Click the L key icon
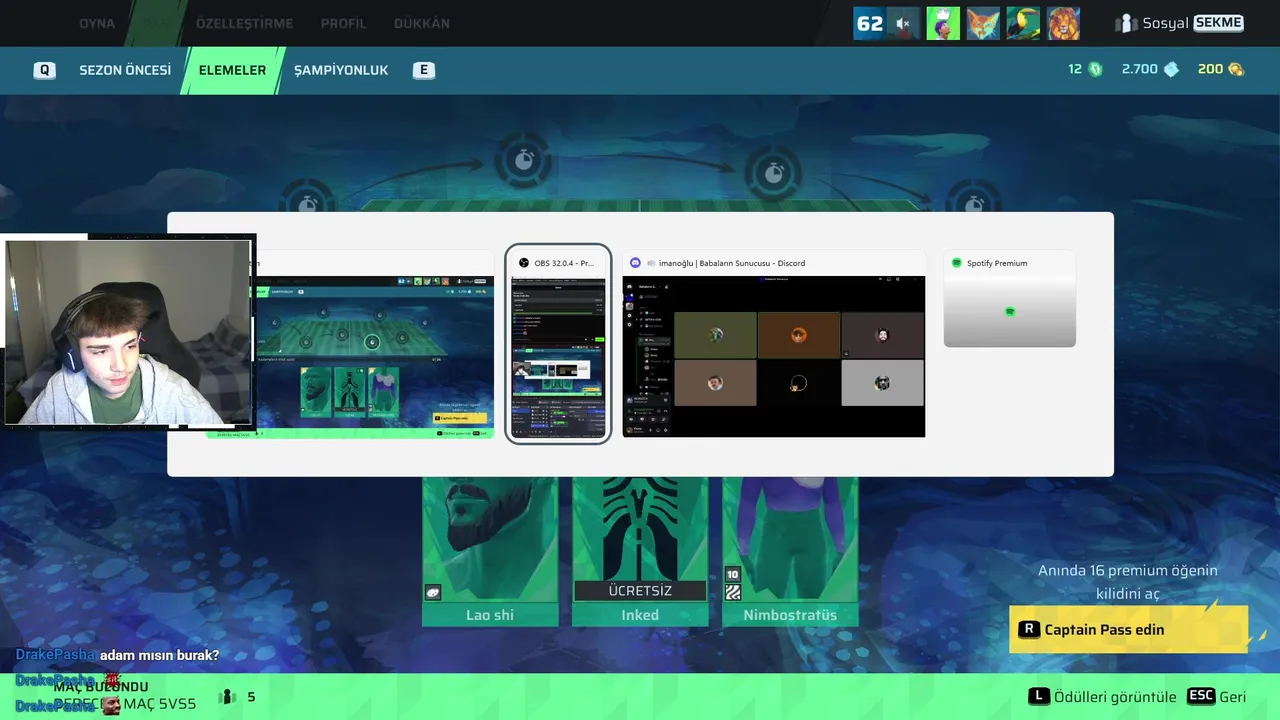1280x720 pixels. click(x=1039, y=696)
